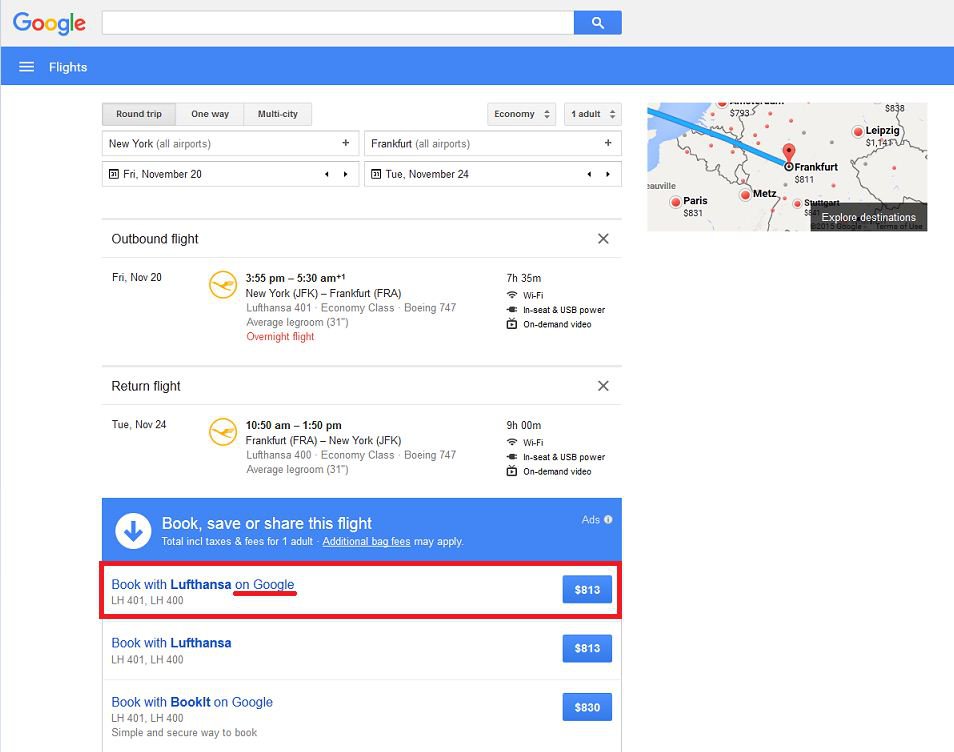Open the Economy class dropdown
The image size is (954, 752).
point(521,114)
